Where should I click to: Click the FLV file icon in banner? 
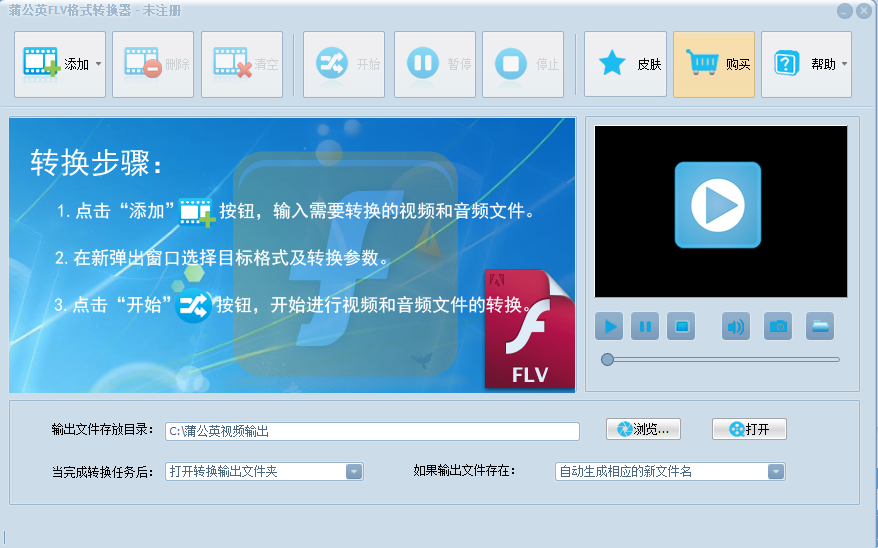coord(529,329)
